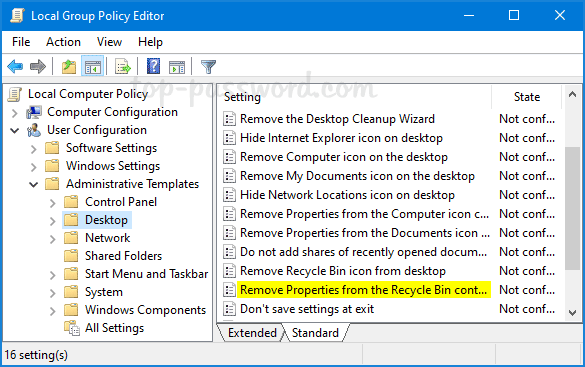Click Not conf... state for Remove Recycle Bin icon
Screen dimensions: 585x367
coord(527,271)
